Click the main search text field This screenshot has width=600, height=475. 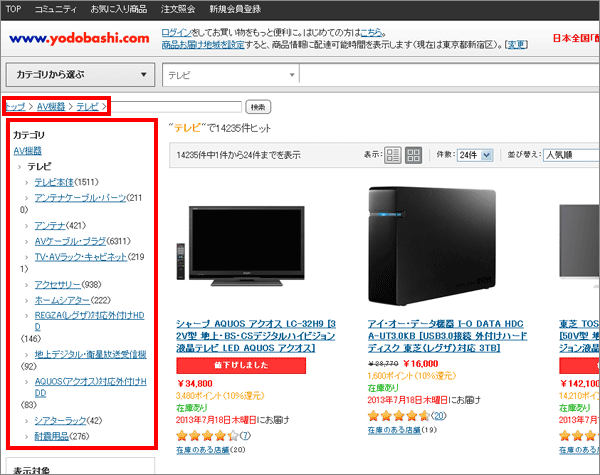tap(449, 75)
